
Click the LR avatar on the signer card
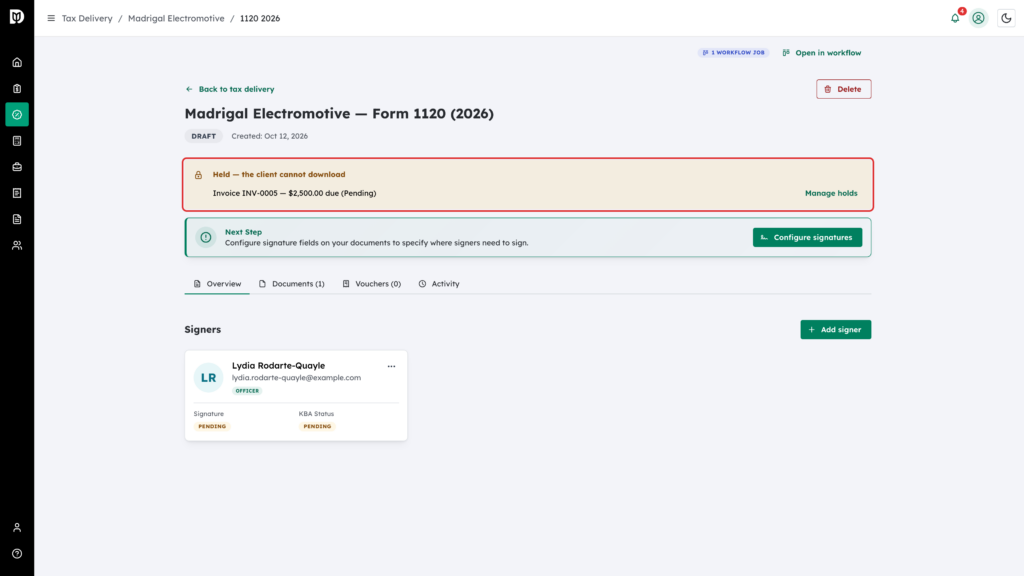pos(208,377)
